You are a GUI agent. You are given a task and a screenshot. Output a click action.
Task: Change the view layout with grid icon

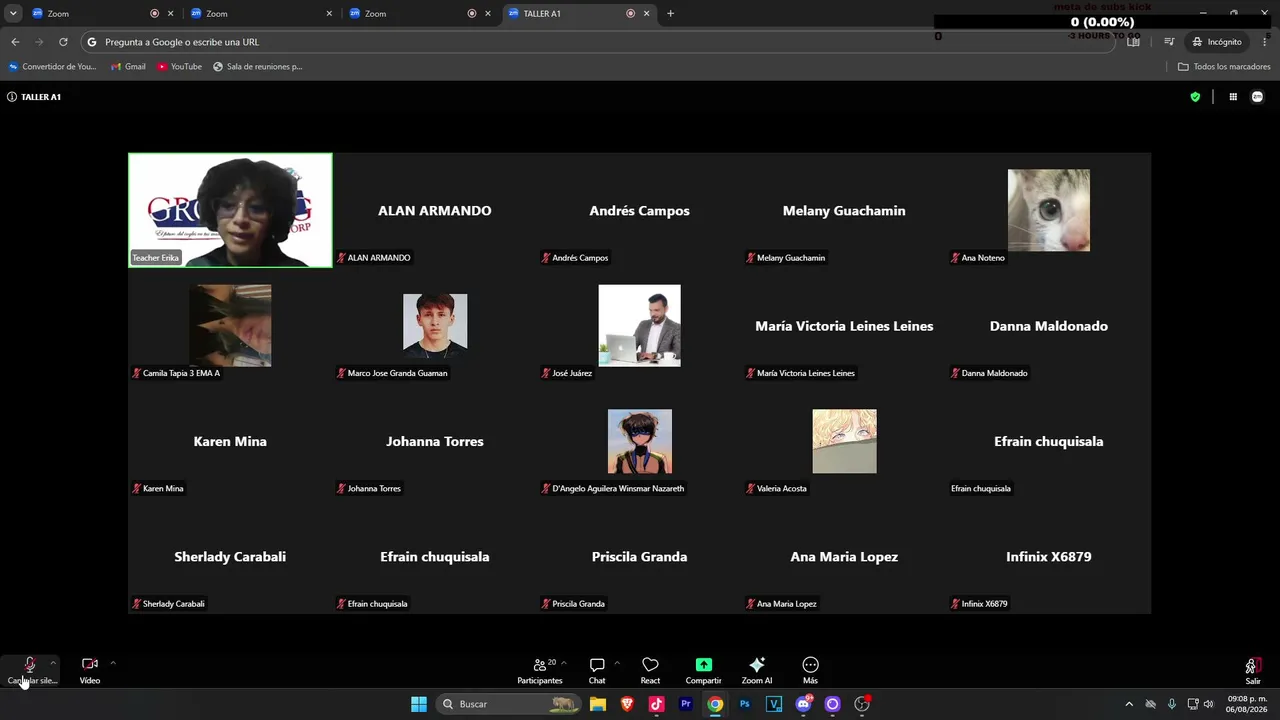coord(1233,97)
